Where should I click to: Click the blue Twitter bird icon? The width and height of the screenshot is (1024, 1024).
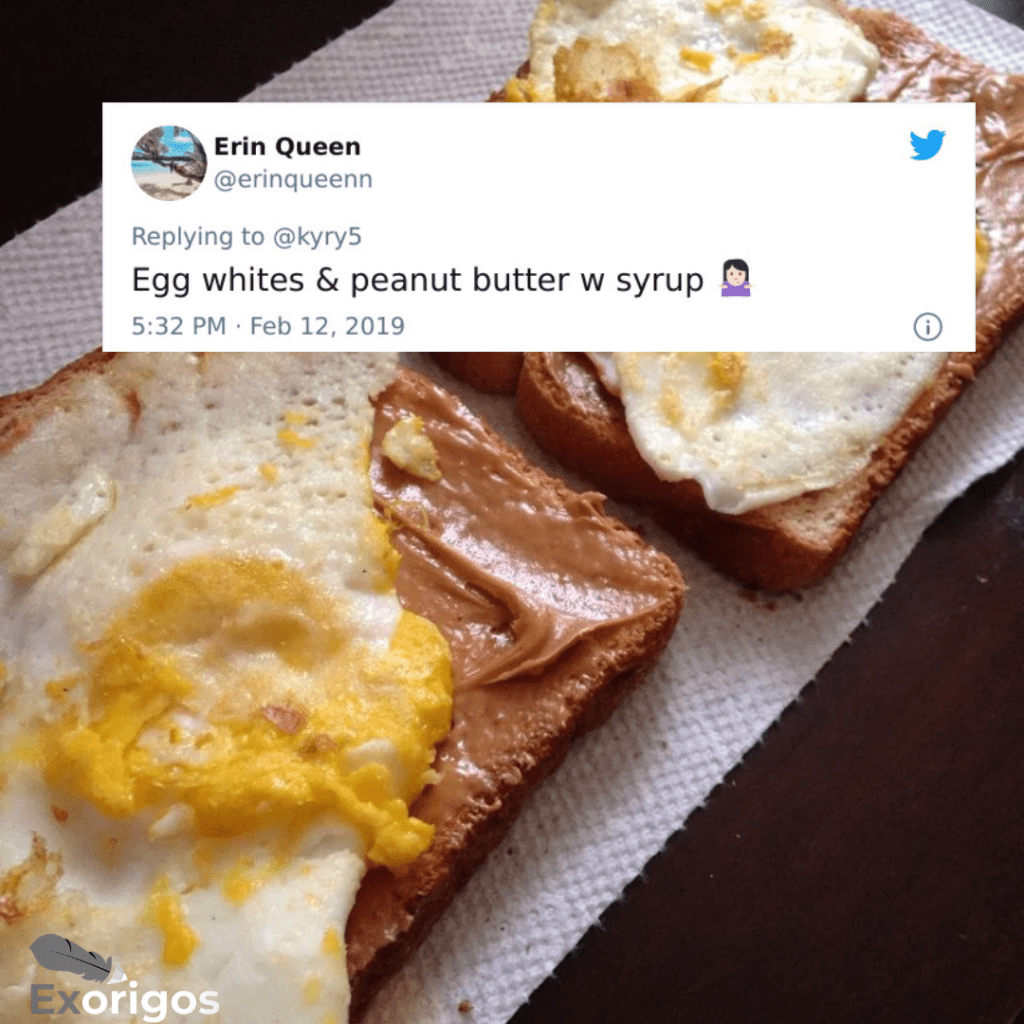927,144
